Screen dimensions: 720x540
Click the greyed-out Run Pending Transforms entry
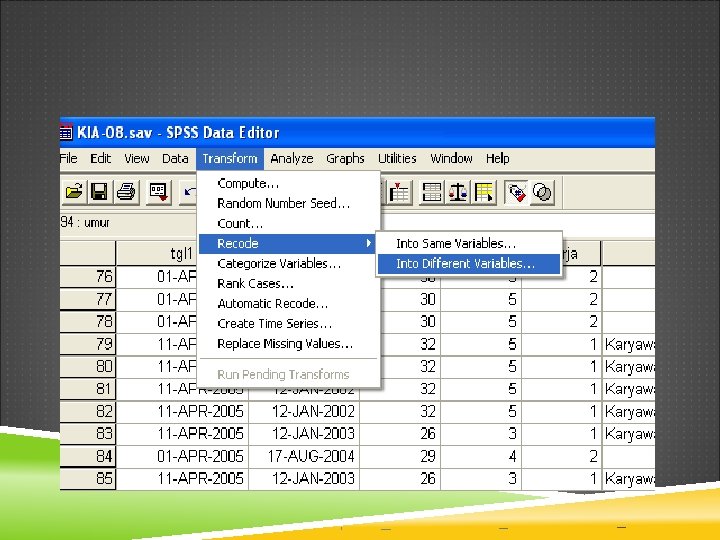click(x=288, y=375)
